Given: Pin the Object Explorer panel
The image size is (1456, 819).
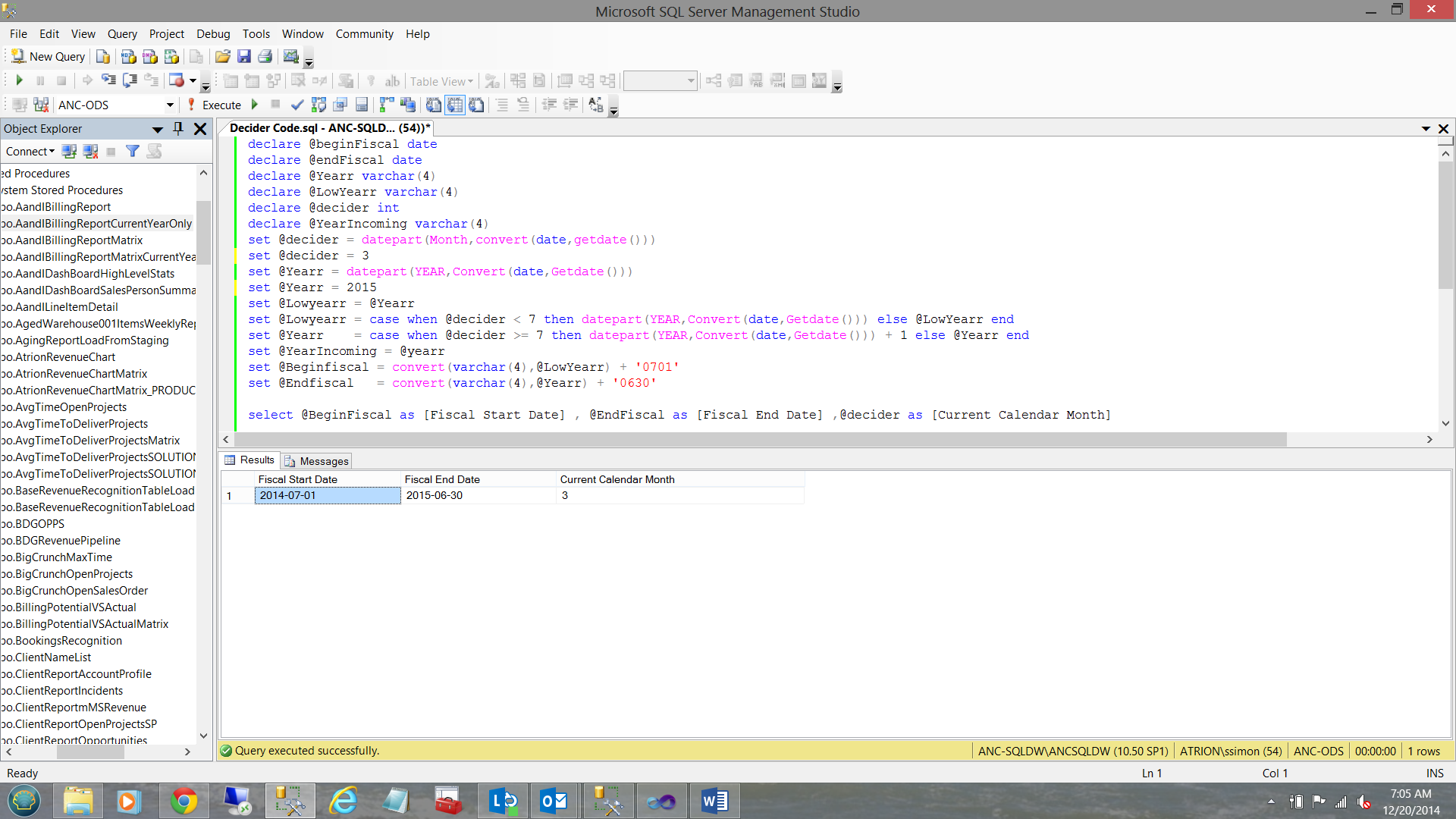Looking at the screenshot, I should pyautogui.click(x=178, y=129).
